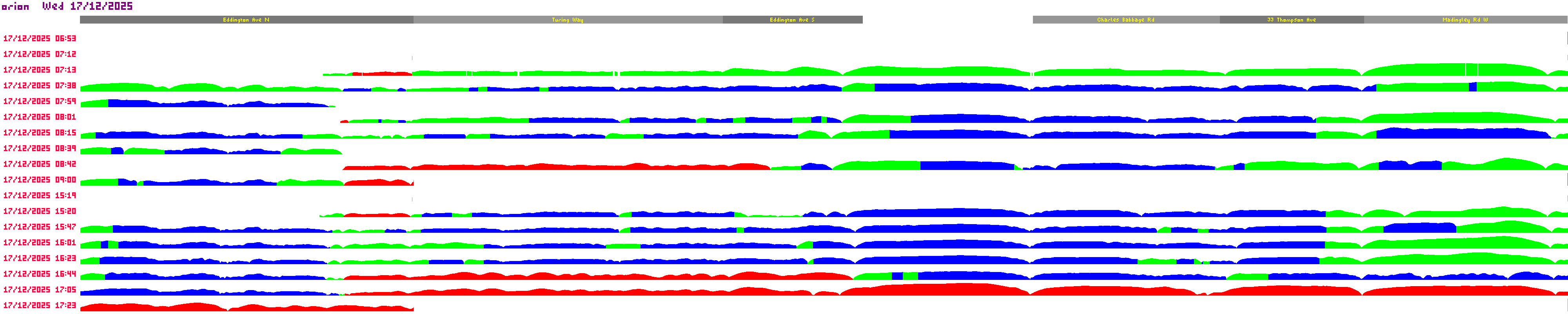Select the 08:42 row timestamp label
This screenshot has width=1568, height=314.
coord(40,164)
